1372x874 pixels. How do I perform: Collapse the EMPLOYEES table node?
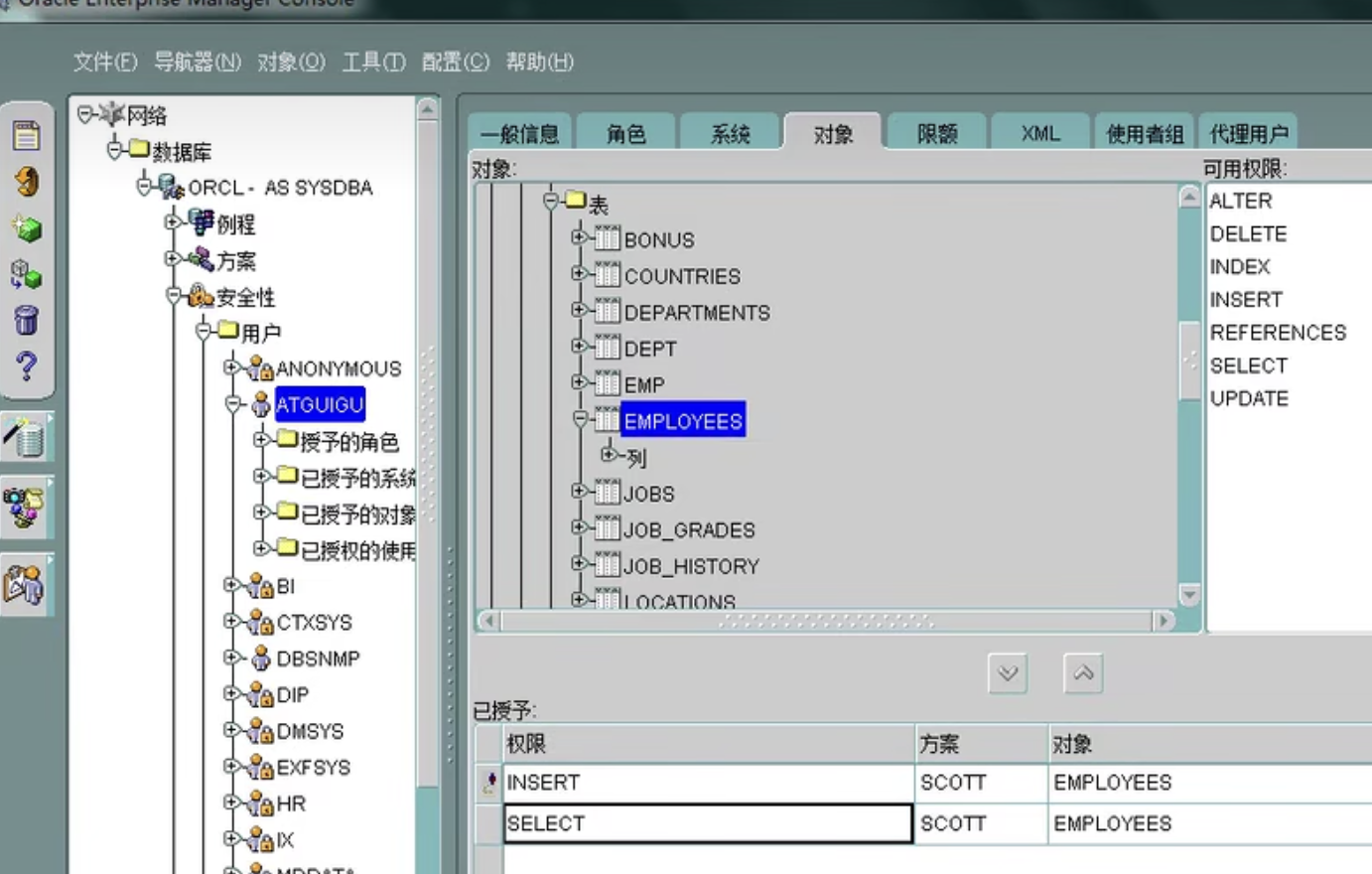pyautogui.click(x=580, y=419)
